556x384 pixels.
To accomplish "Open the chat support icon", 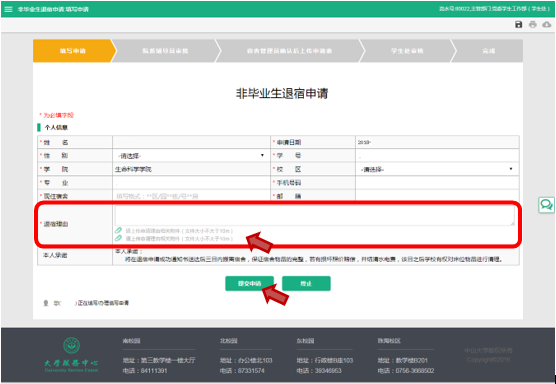I will (546, 205).
